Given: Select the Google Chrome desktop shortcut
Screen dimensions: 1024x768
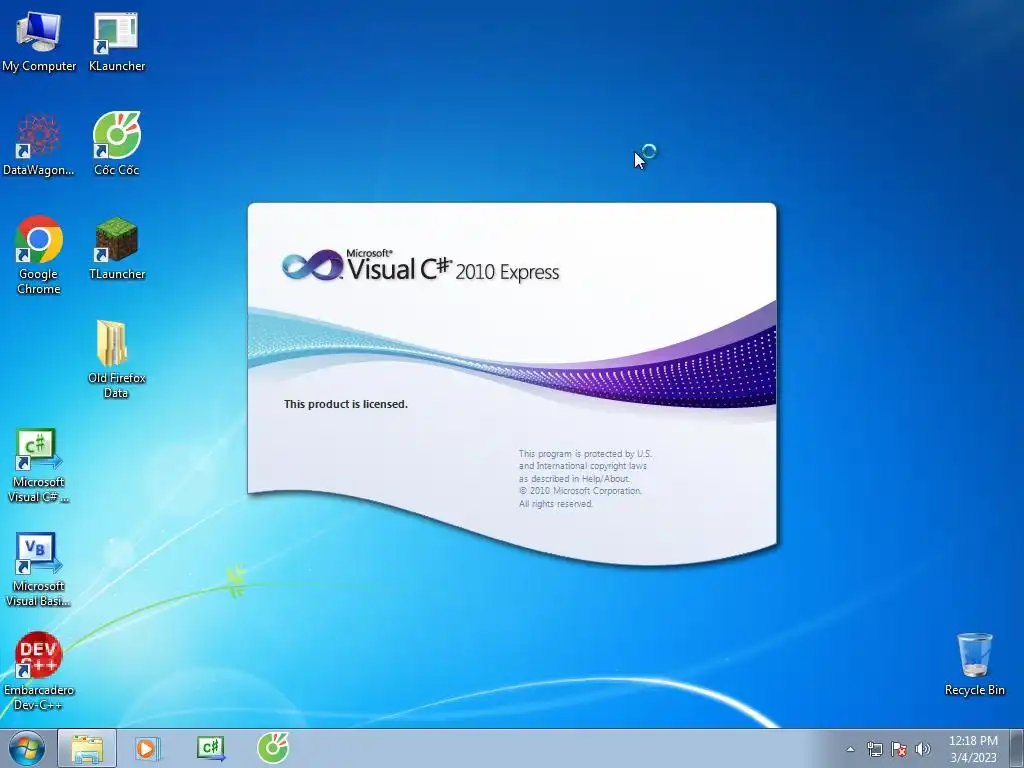Looking at the screenshot, I should pos(39,255).
